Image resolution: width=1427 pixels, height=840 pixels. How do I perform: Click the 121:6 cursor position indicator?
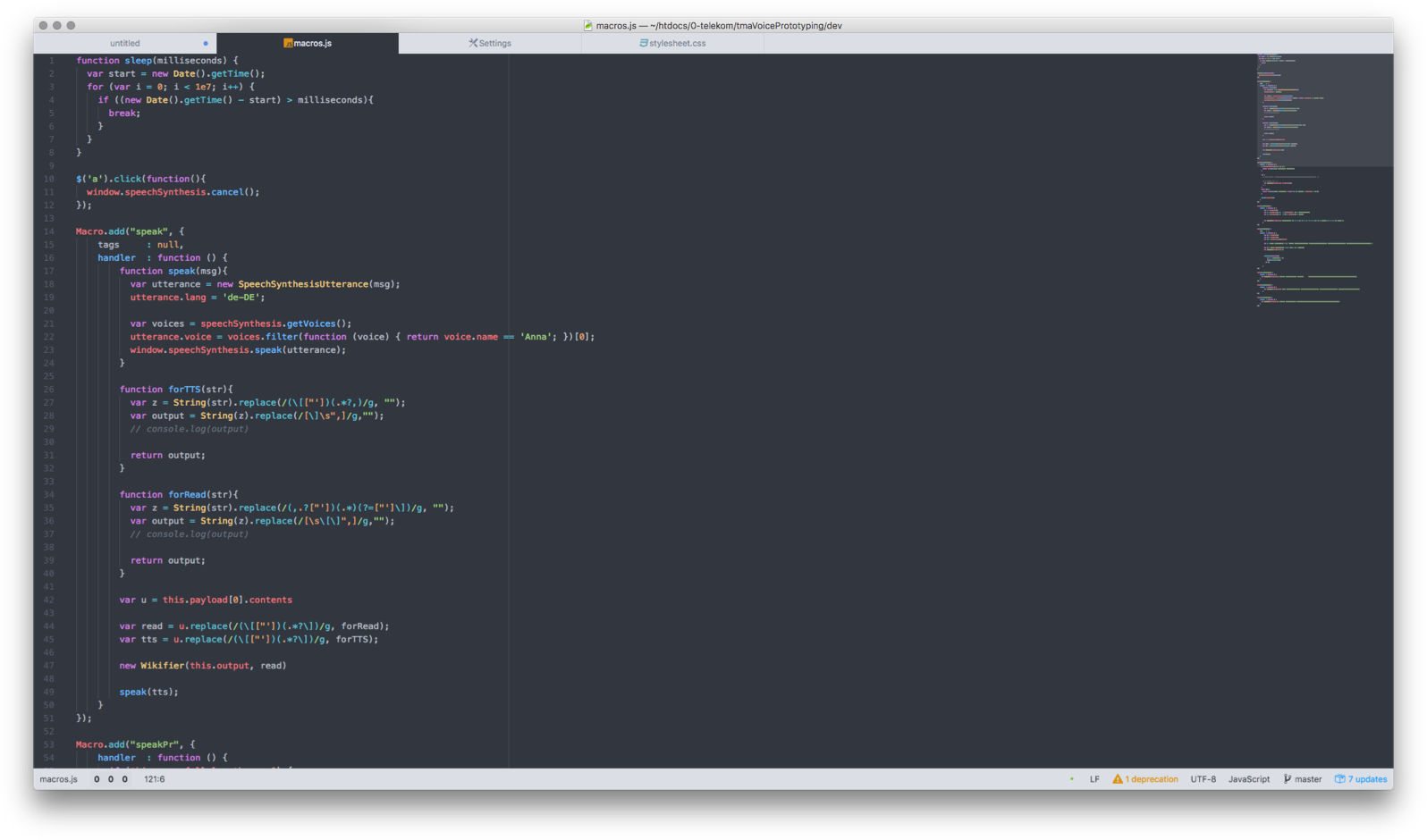click(154, 779)
